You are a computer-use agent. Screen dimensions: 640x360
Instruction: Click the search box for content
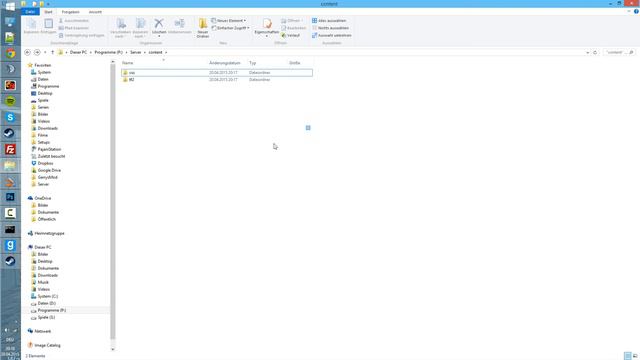coord(619,52)
